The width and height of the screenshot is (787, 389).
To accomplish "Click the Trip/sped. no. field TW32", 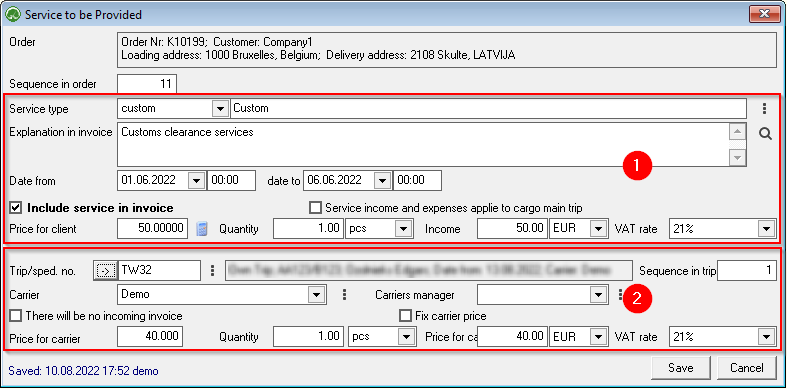I will coord(159,271).
